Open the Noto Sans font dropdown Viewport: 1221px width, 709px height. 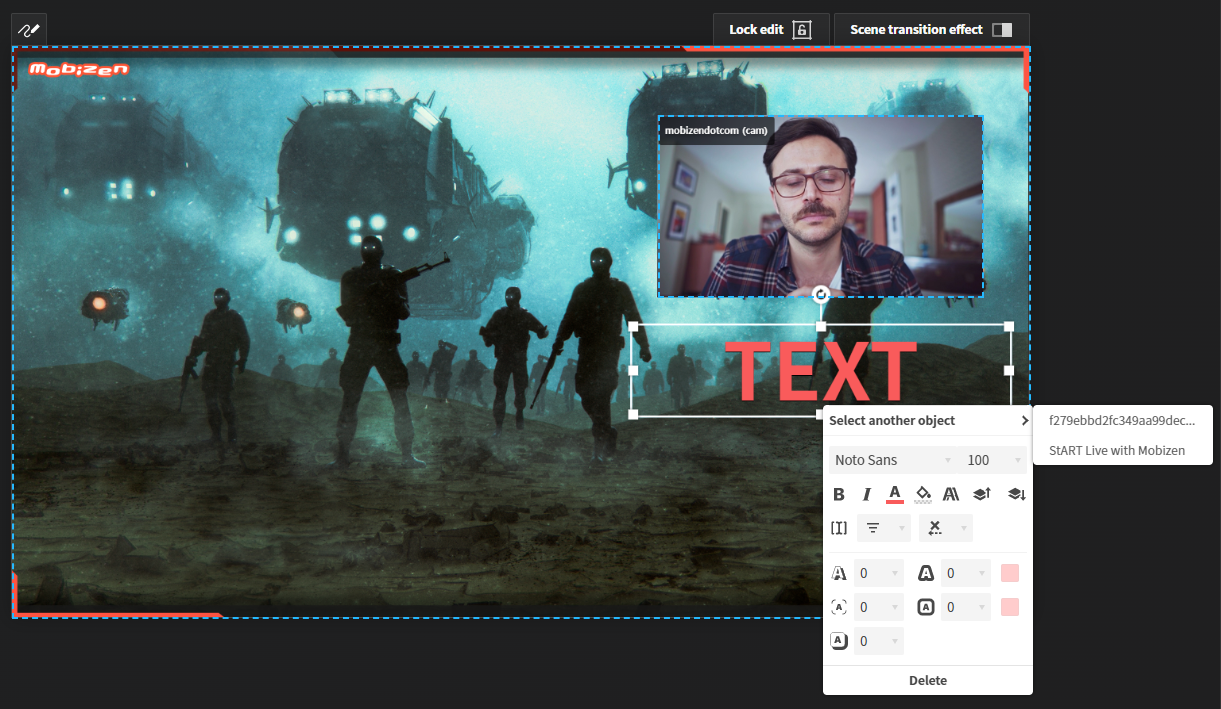point(893,460)
